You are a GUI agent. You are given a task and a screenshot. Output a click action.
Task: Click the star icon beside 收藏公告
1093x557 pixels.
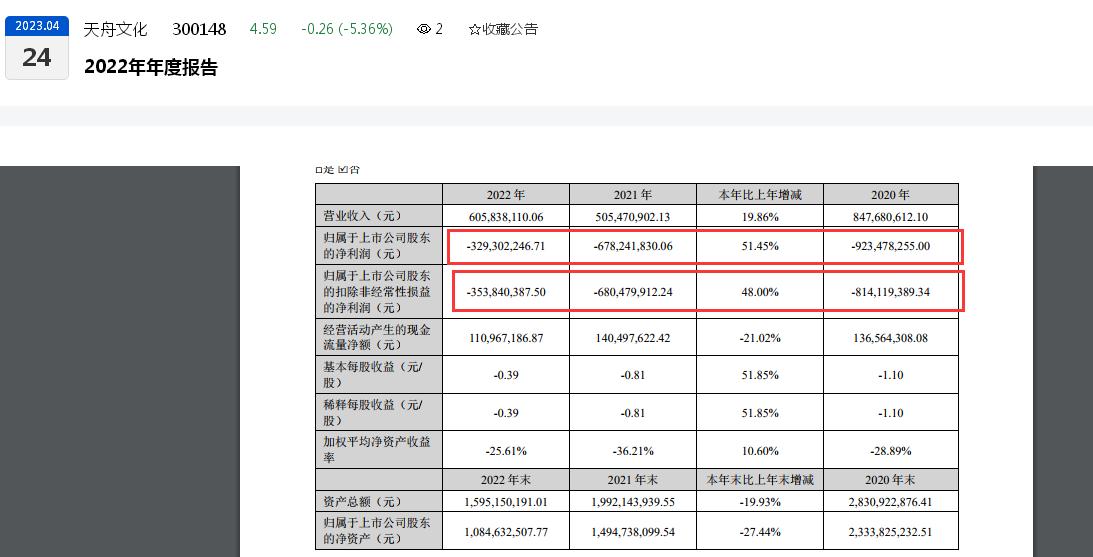click(x=474, y=29)
